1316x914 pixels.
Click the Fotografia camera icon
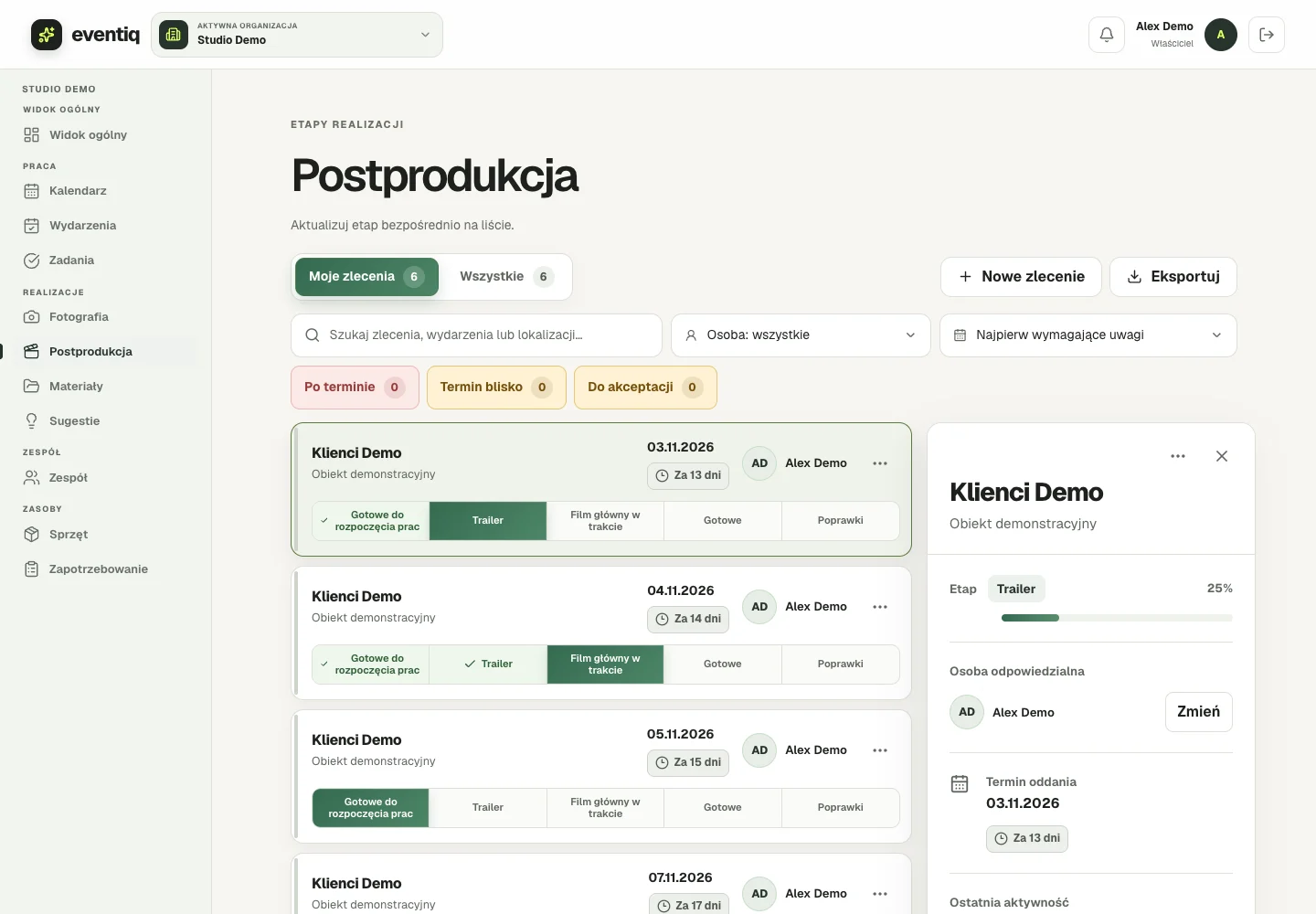click(31, 317)
